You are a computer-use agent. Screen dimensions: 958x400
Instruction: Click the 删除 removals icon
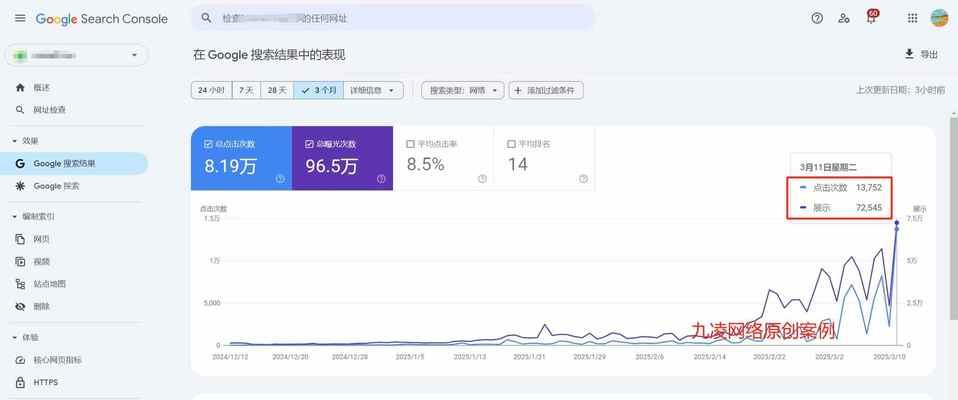pyautogui.click(x=20, y=307)
